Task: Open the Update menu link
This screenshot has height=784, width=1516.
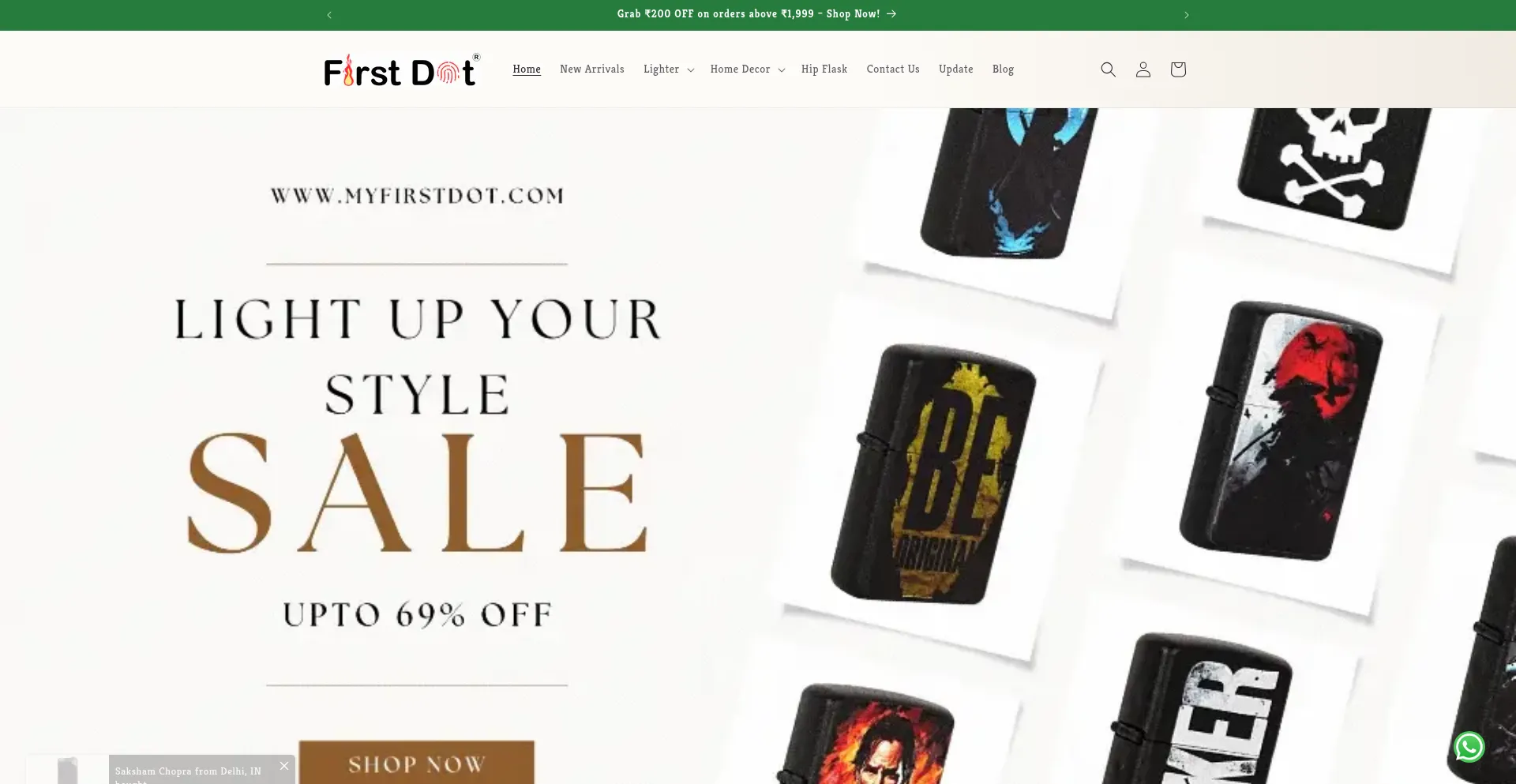Action: (955, 69)
